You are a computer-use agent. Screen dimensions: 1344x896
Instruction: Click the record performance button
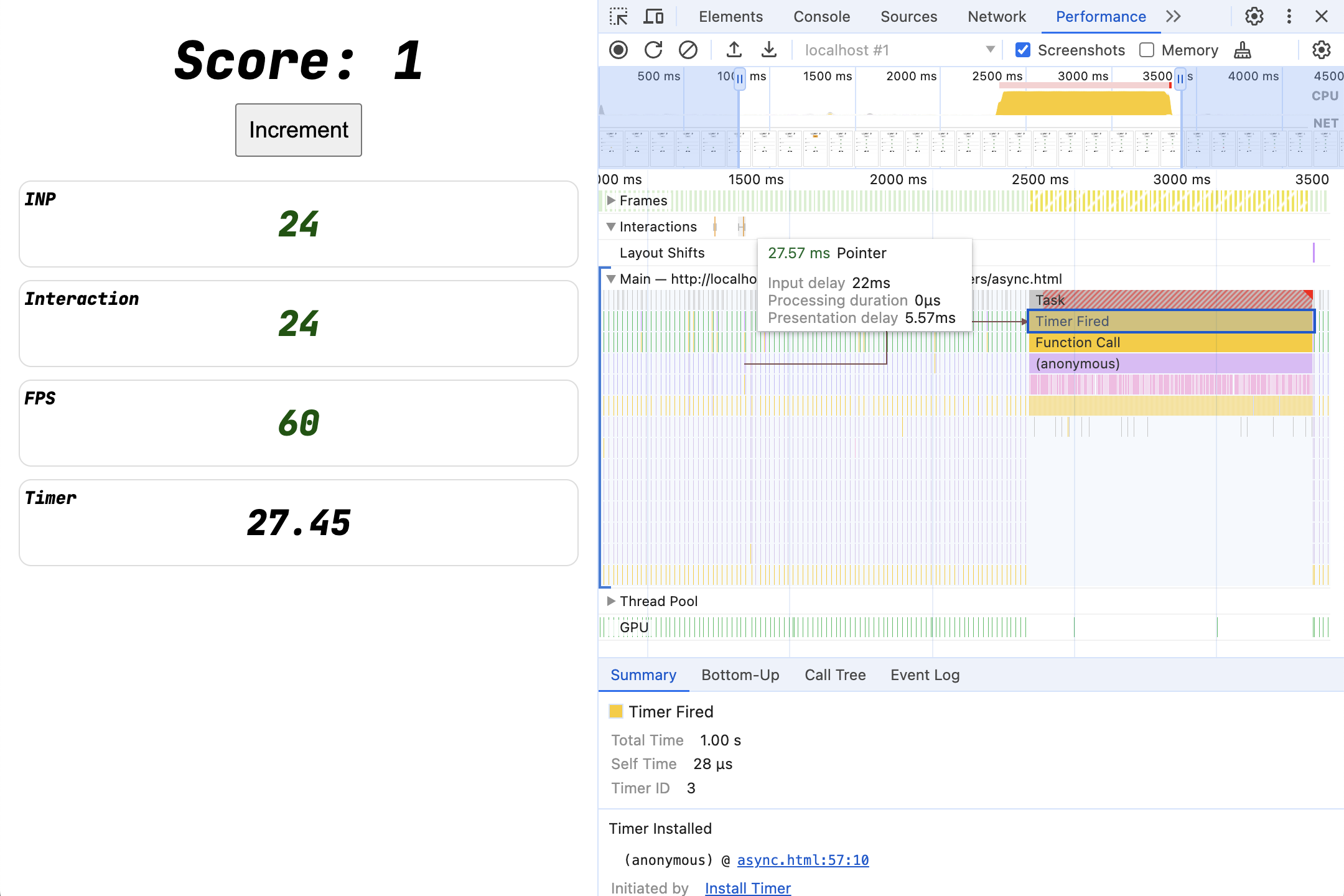[x=618, y=49]
